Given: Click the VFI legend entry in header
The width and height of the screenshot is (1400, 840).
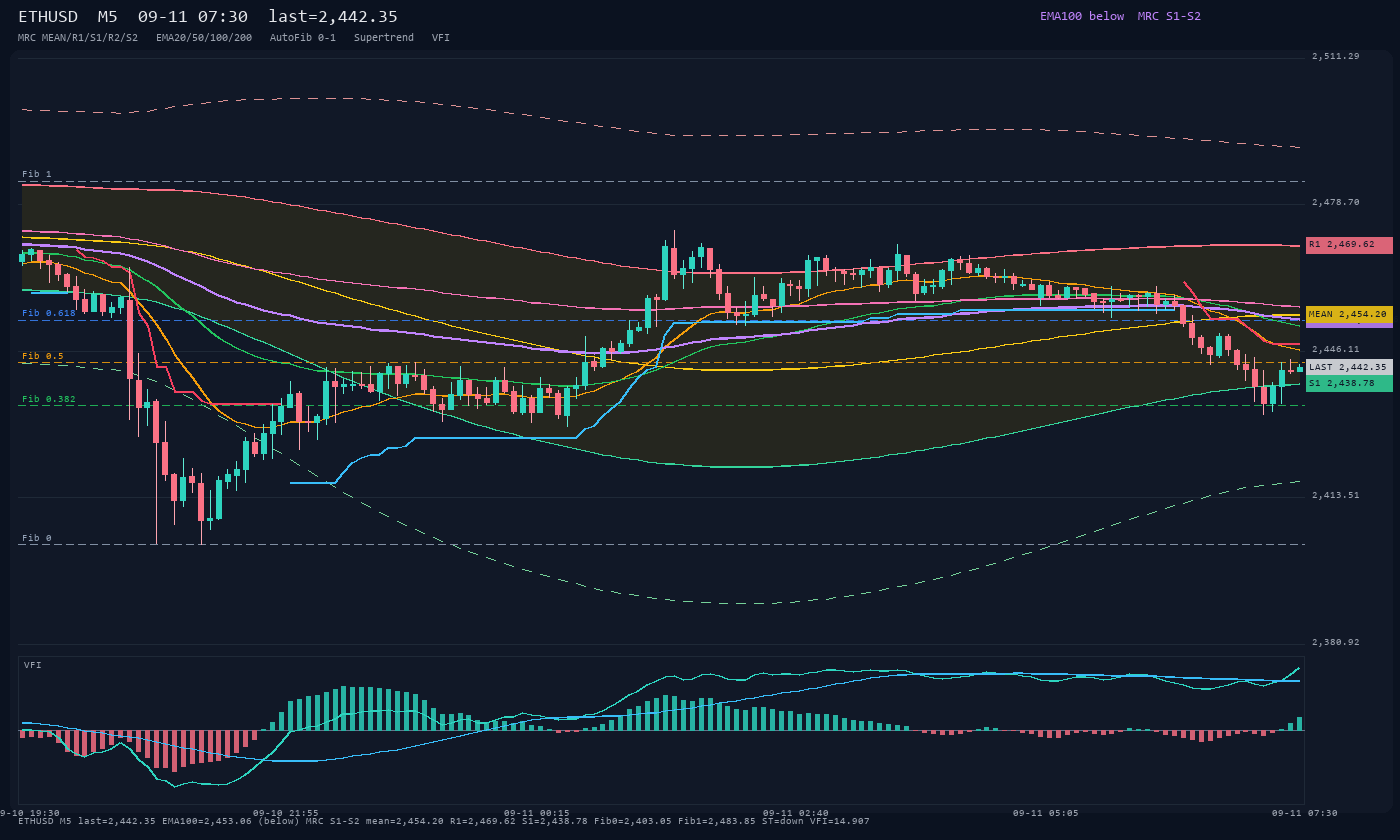Looking at the screenshot, I should 441,37.
